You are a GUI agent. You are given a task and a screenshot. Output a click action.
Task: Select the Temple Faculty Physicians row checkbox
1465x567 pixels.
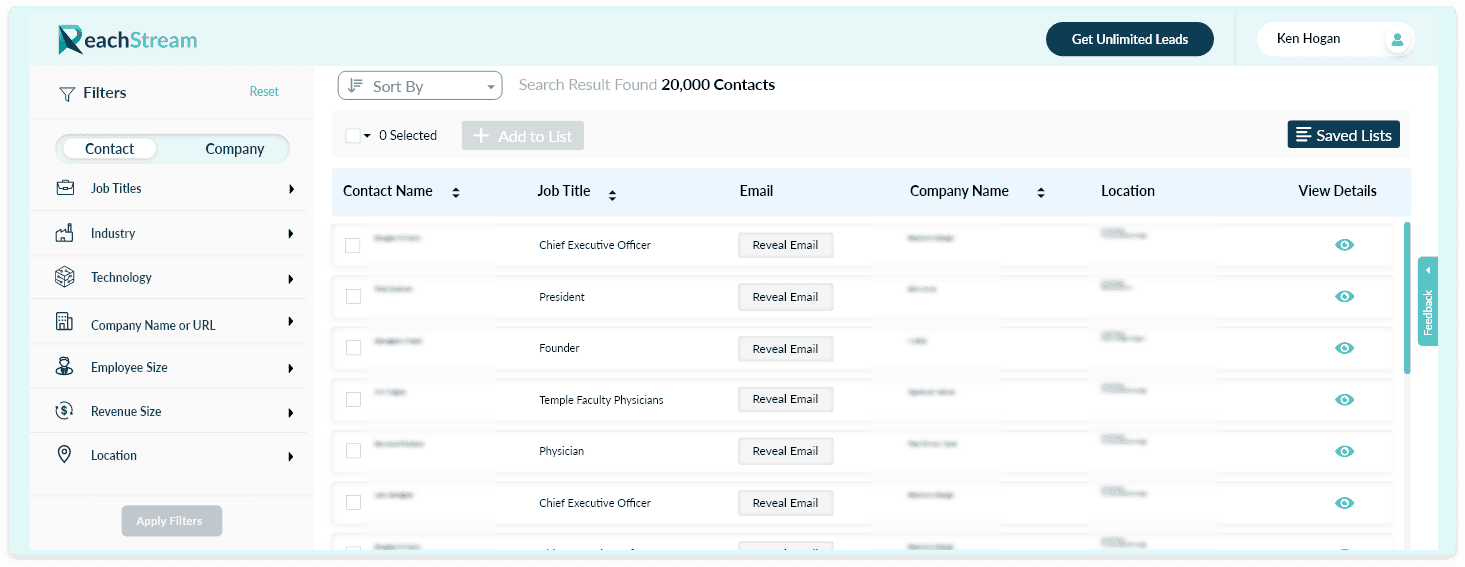[353, 400]
